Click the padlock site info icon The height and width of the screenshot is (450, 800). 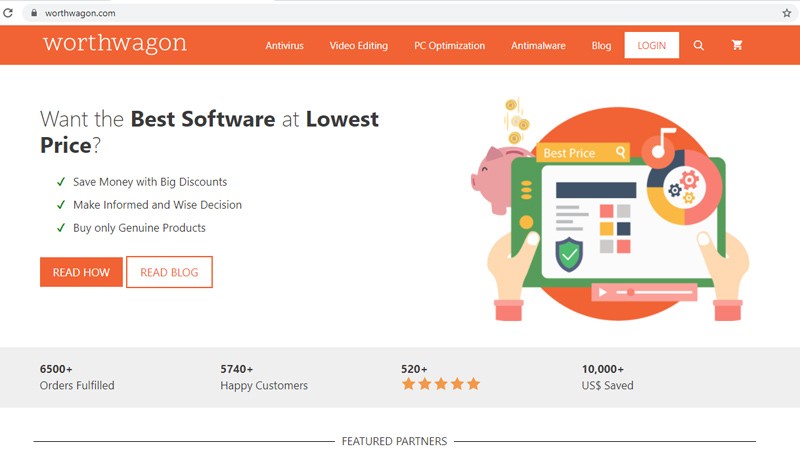[34, 13]
